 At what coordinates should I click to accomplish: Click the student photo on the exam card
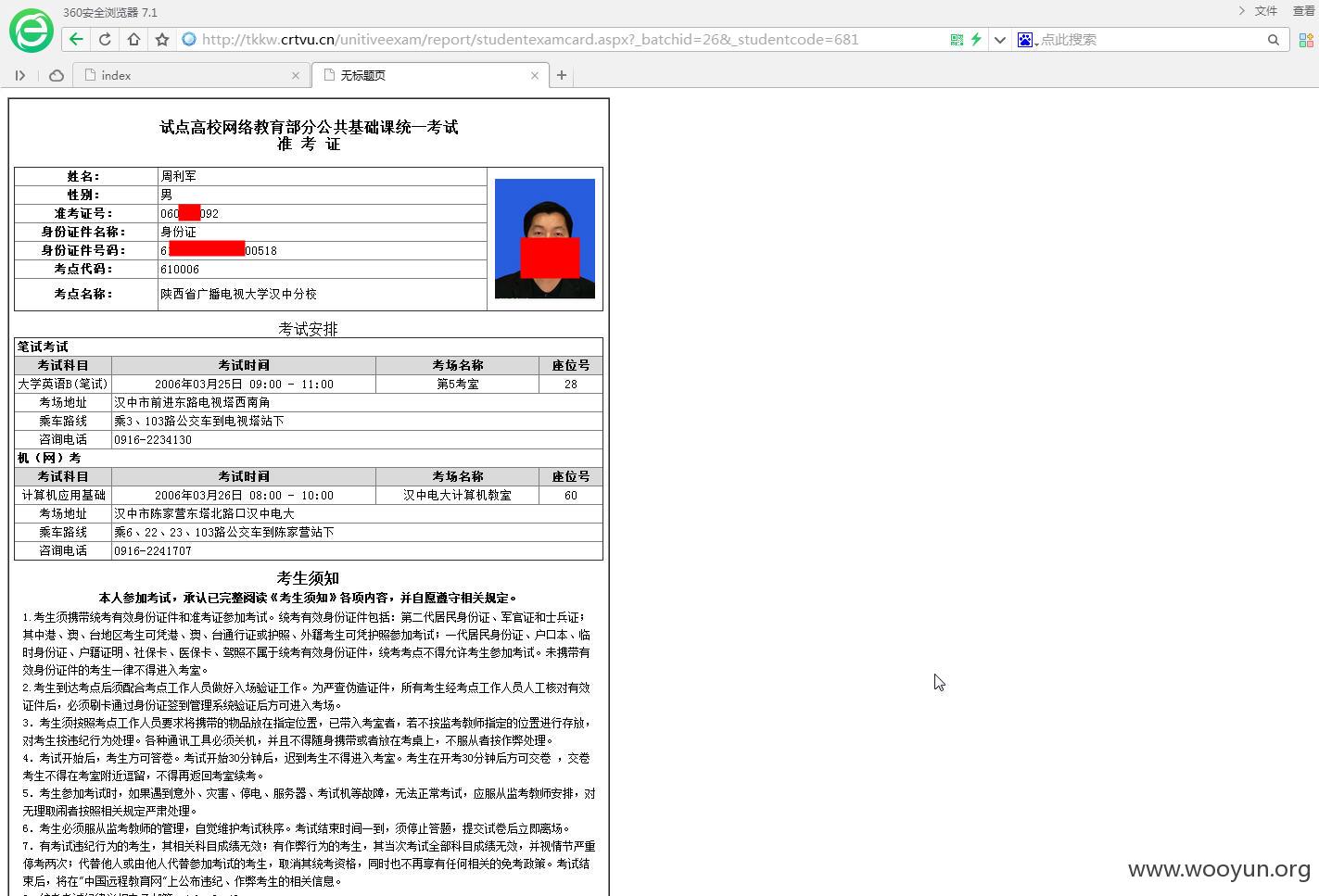coord(545,238)
